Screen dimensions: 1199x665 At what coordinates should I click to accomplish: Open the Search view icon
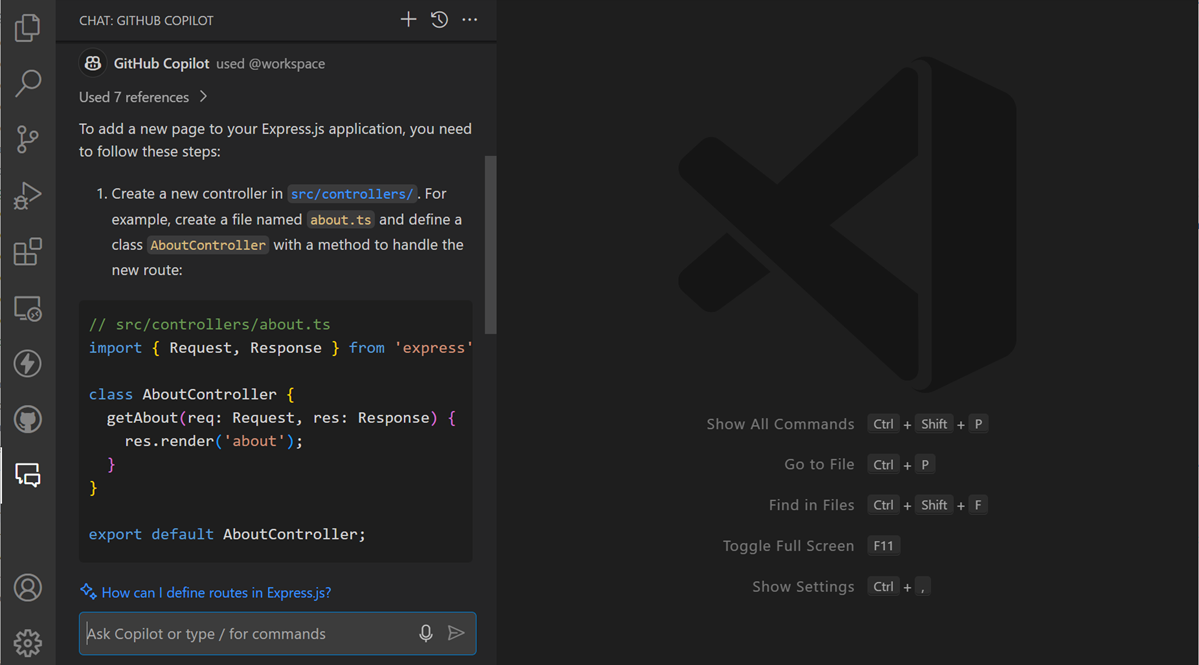click(x=28, y=83)
